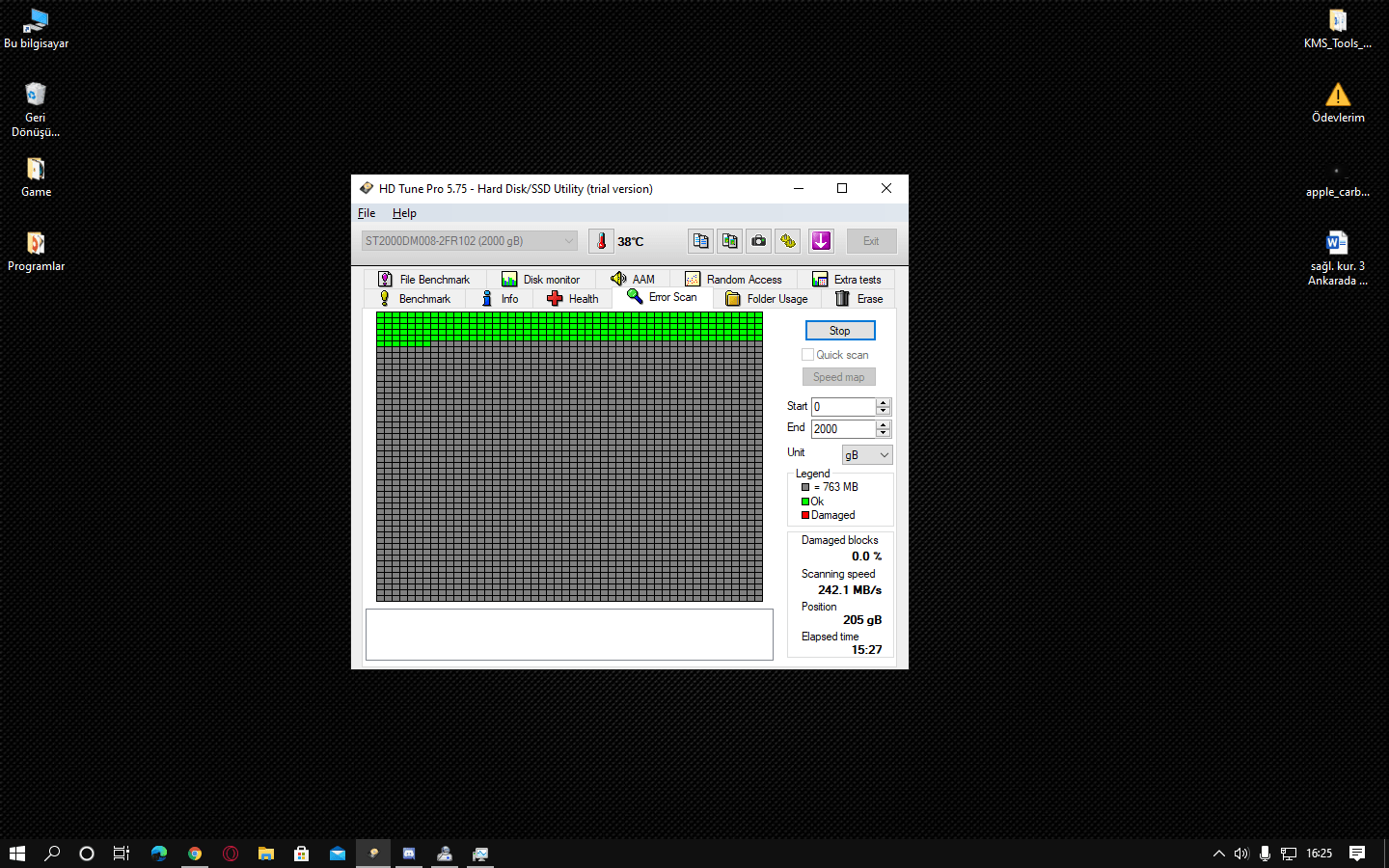Select the sağl. kur. 3 Word document

1338,258
